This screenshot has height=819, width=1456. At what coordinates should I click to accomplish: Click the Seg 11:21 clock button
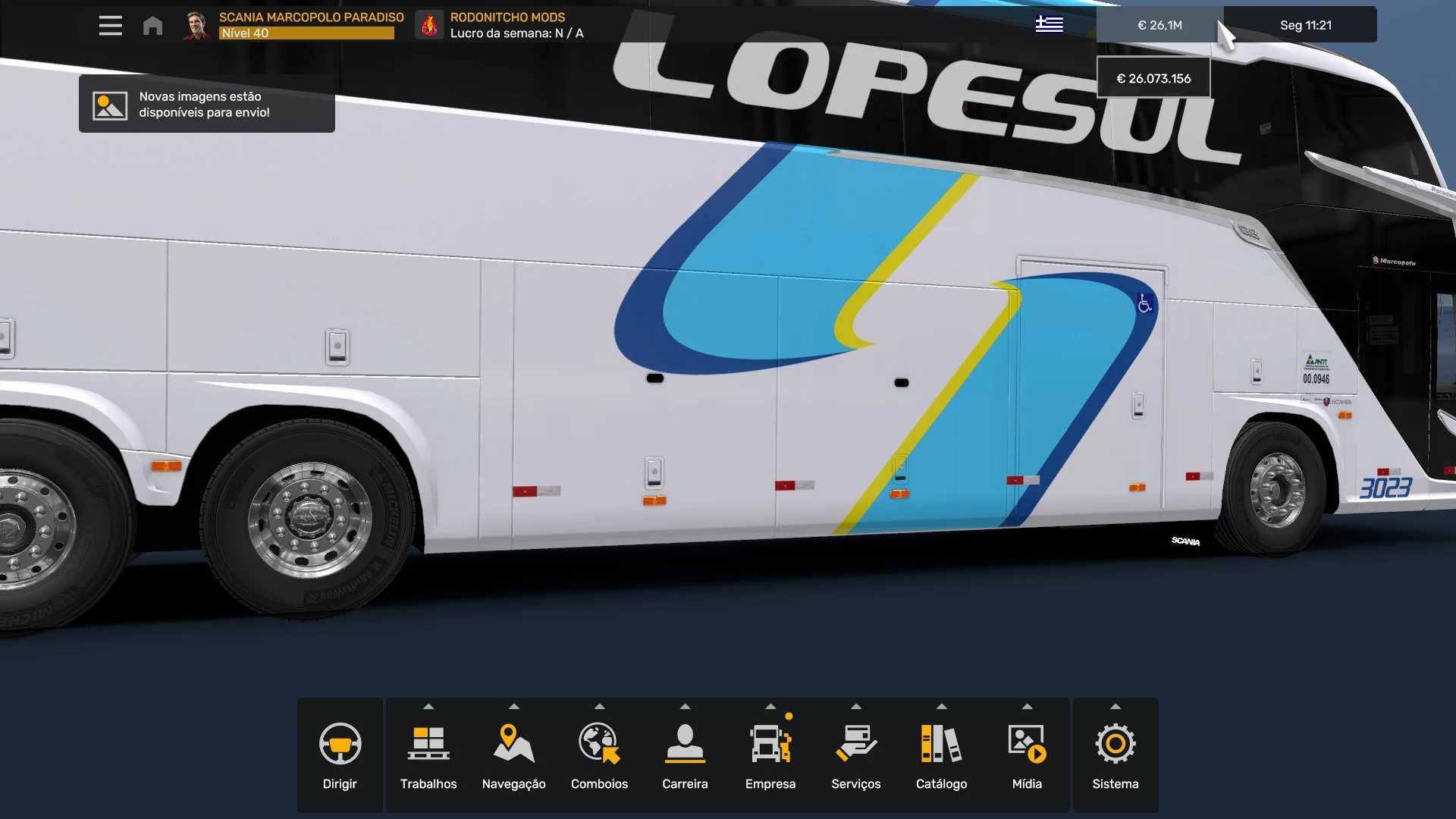click(1305, 25)
